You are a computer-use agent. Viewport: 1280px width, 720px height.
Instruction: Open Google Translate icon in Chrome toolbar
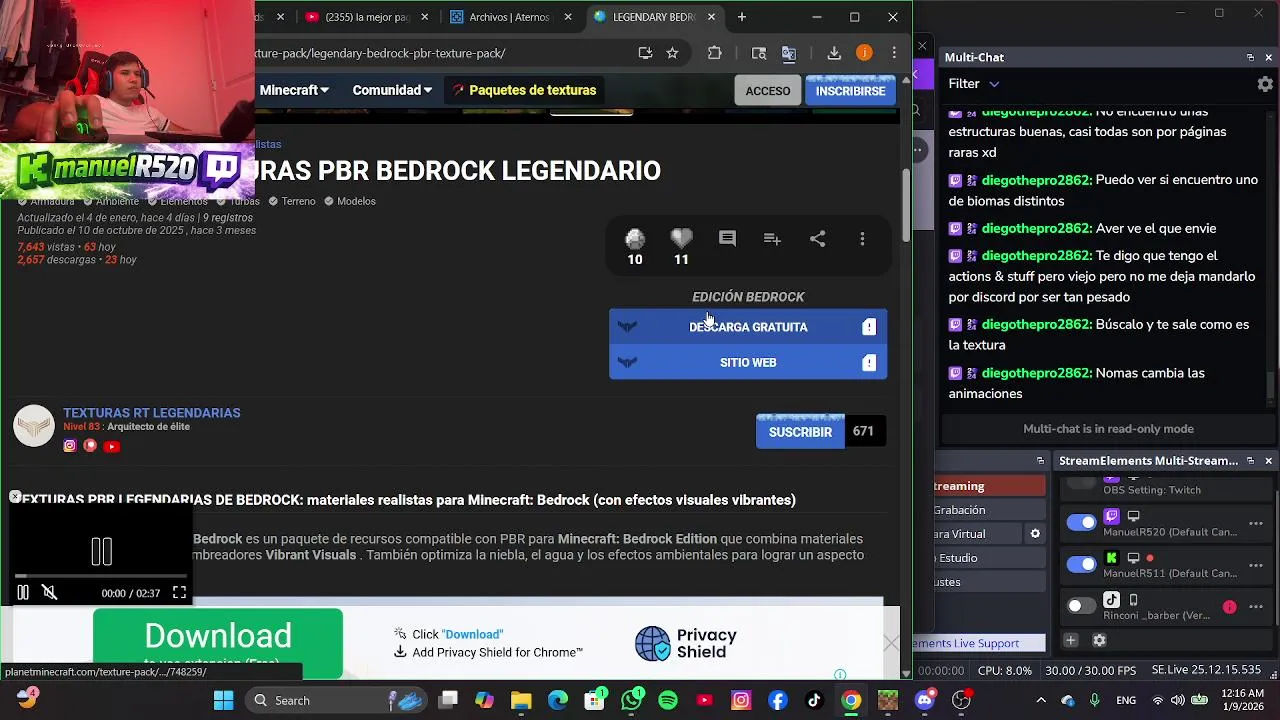[x=789, y=53]
